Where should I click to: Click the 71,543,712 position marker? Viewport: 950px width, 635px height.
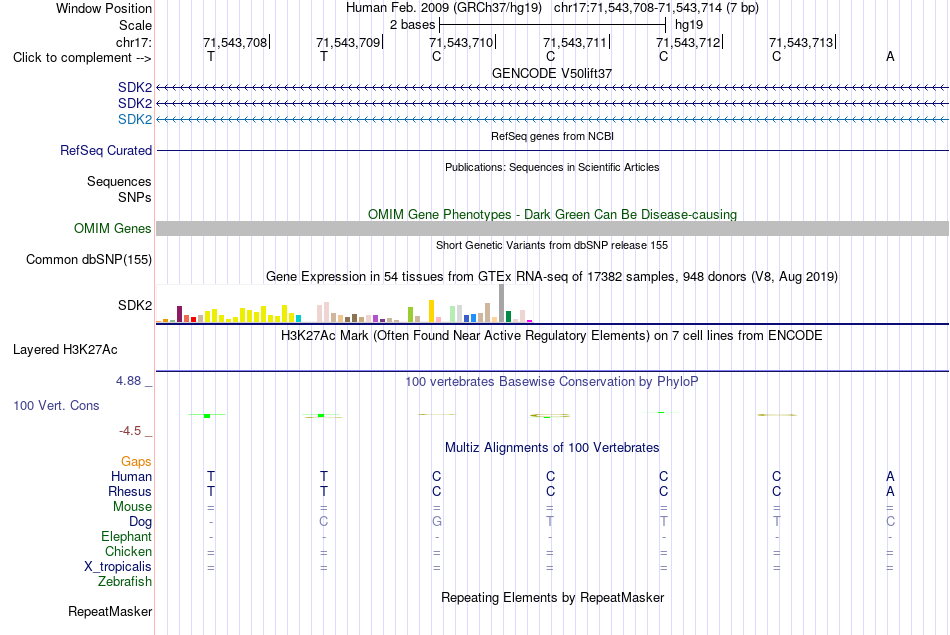tap(688, 42)
